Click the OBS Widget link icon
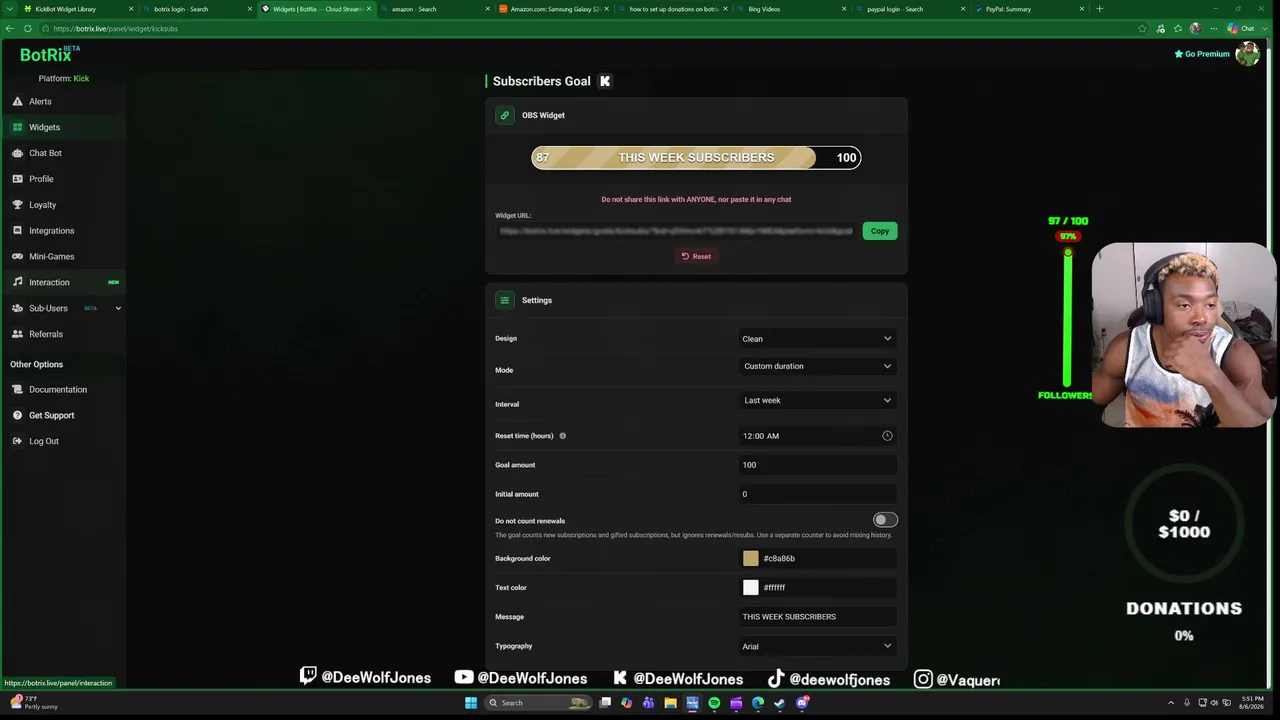The height and width of the screenshot is (720, 1280). [505, 115]
